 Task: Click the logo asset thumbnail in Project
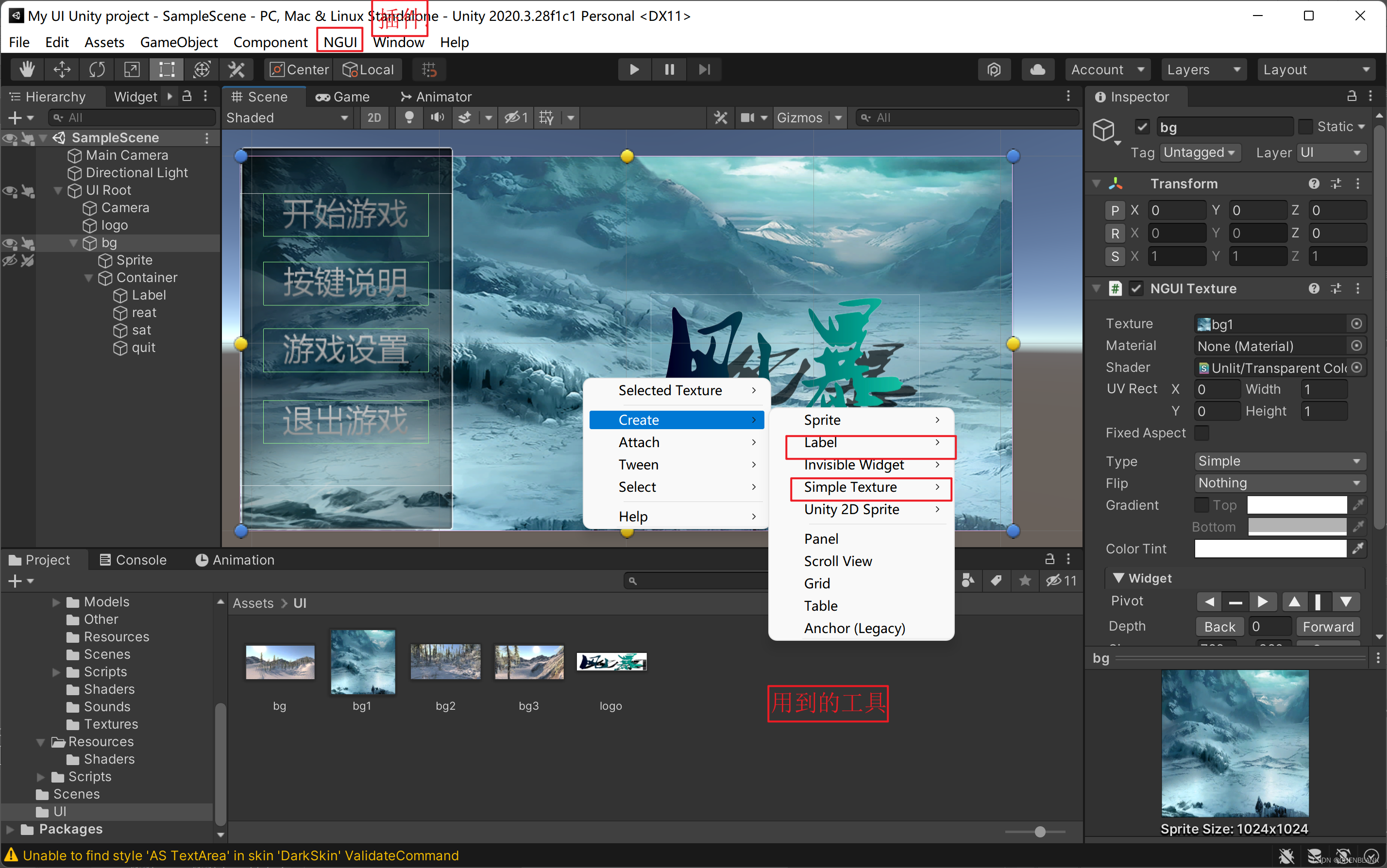[610, 662]
